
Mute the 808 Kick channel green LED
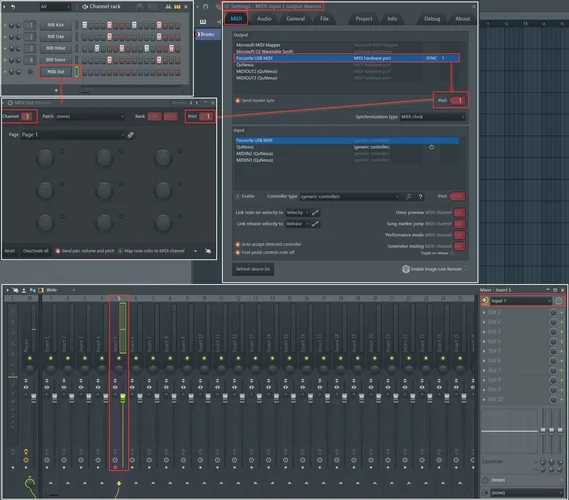tap(5, 25)
